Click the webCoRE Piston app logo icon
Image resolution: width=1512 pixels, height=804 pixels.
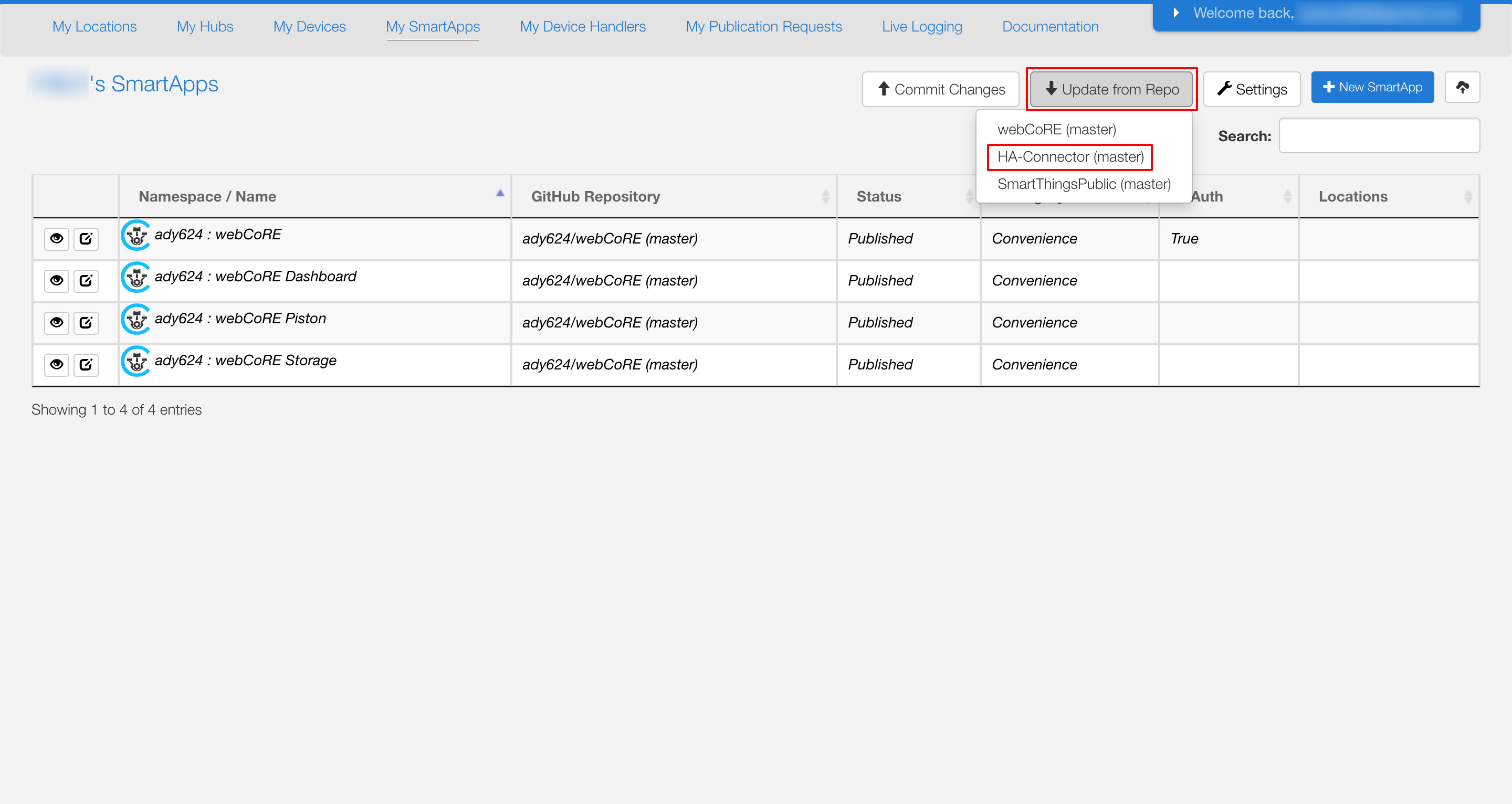point(136,319)
